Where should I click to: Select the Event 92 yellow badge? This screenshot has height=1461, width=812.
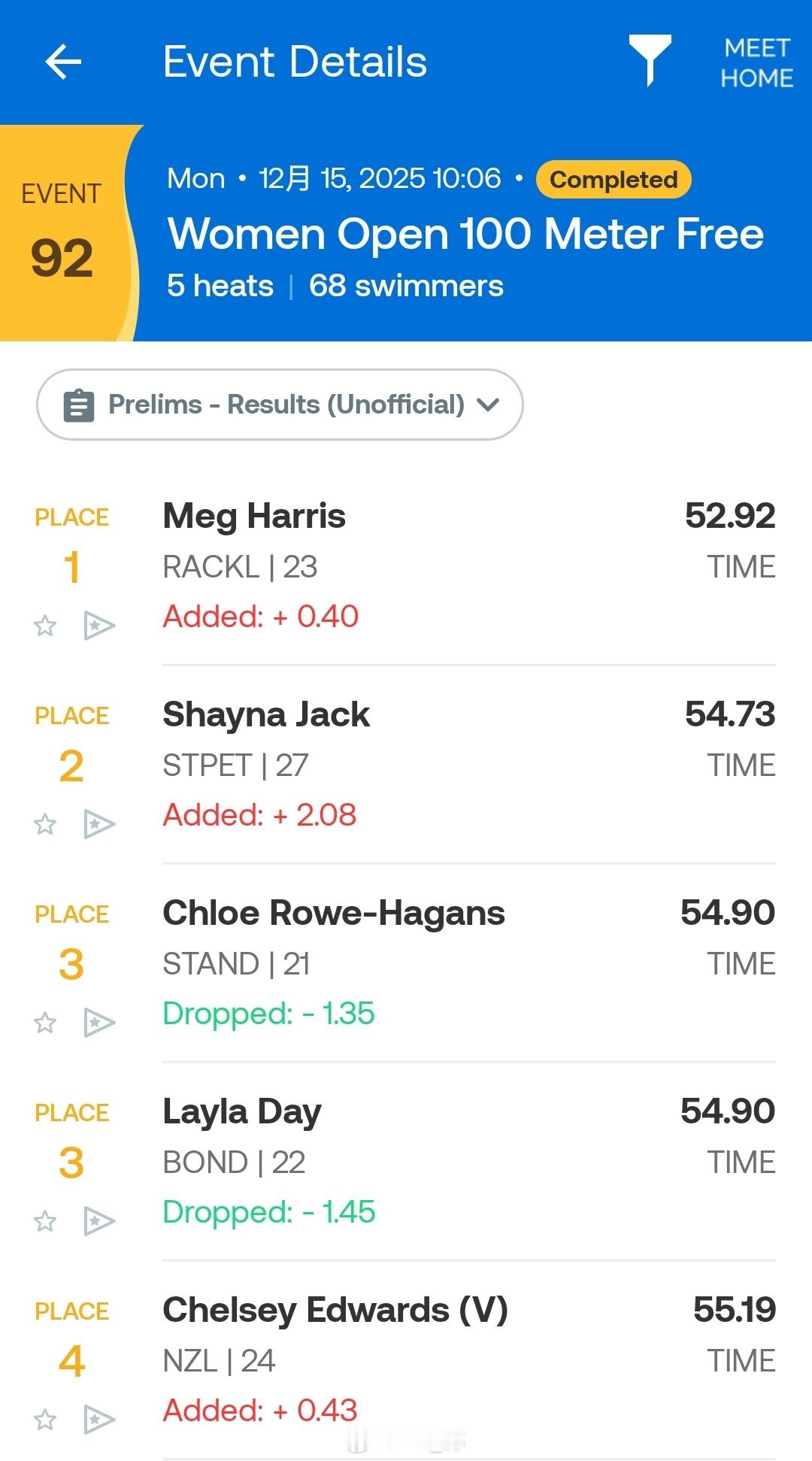click(63, 233)
